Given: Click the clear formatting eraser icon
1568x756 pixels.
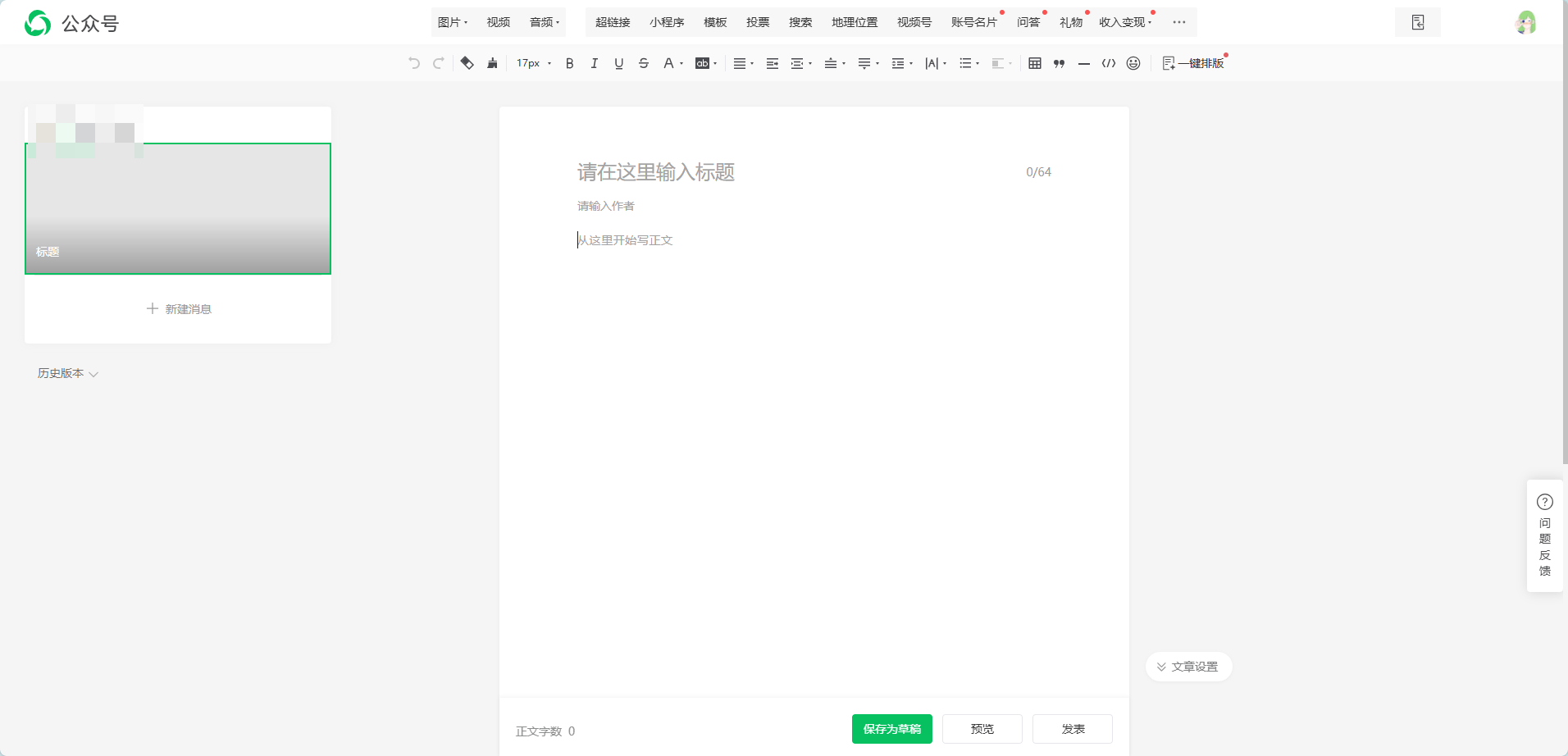Looking at the screenshot, I should (467, 63).
